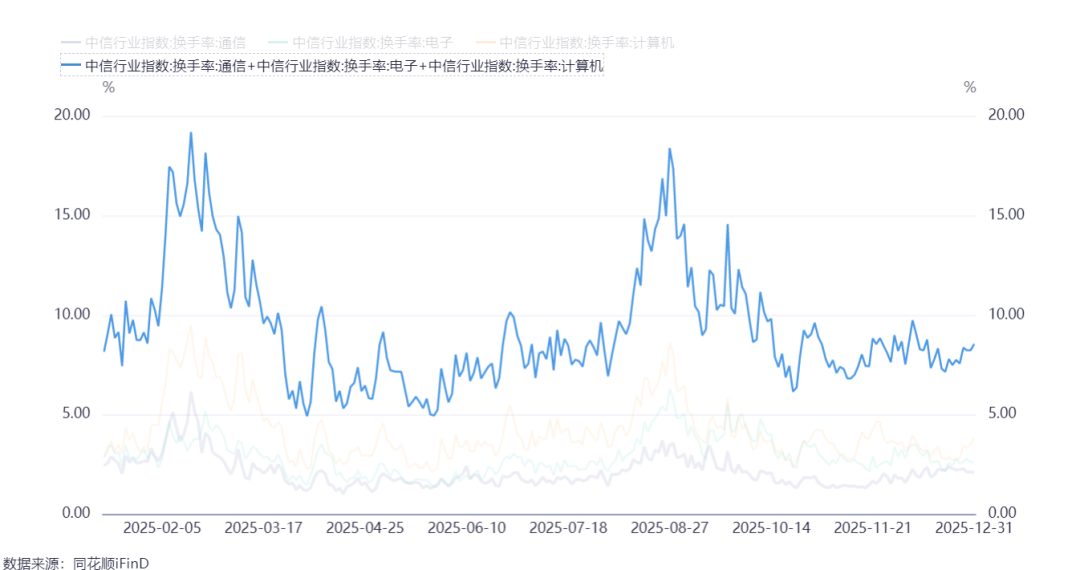Click right axis value 0.00

pos(1003,513)
